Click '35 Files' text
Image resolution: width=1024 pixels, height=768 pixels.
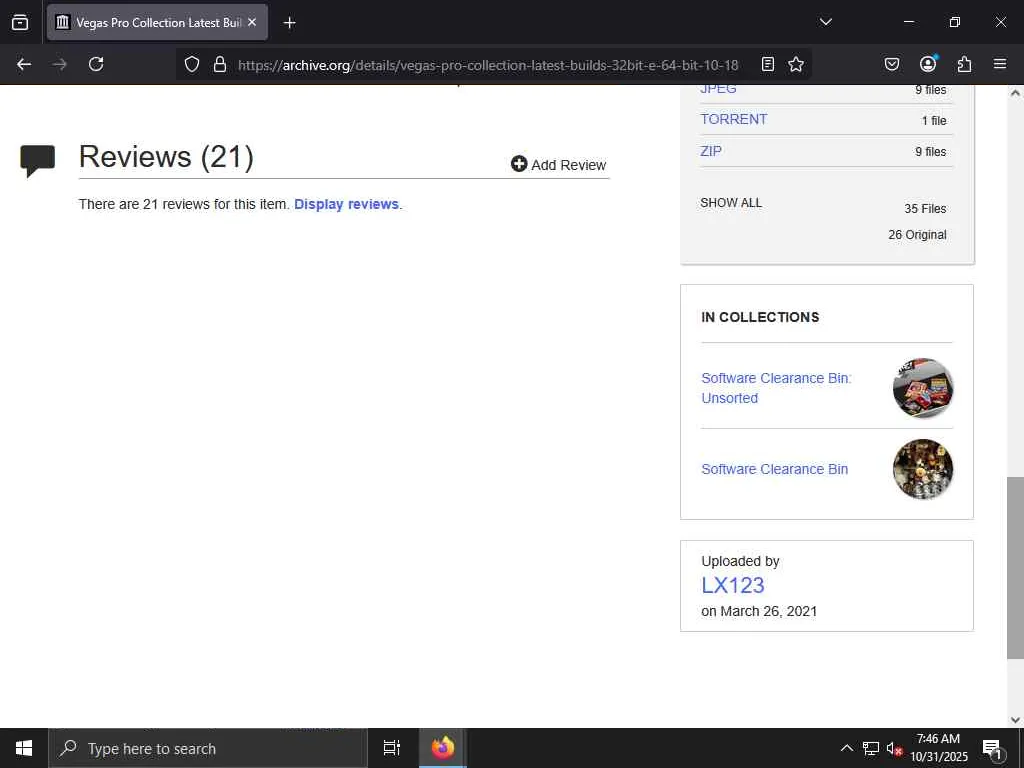pos(925,208)
